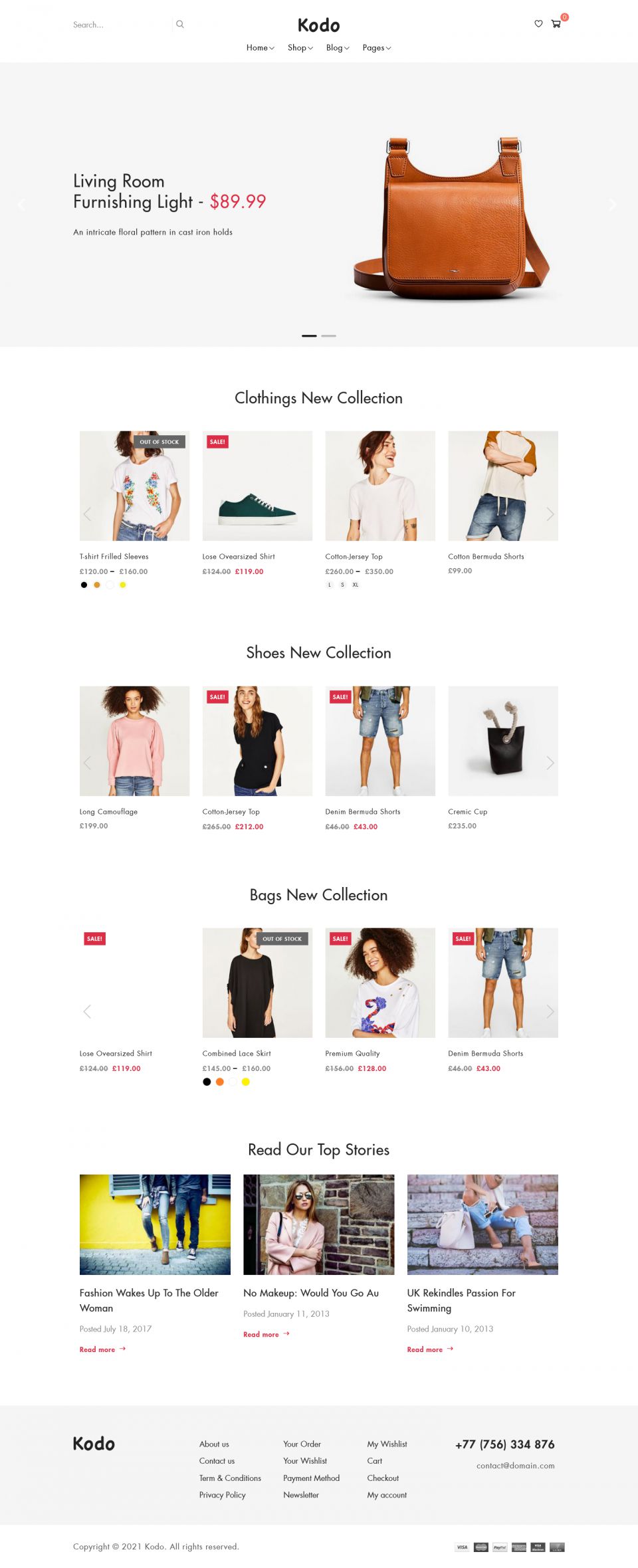Choose orange swatch for Combined Lace Skirt

[219, 1082]
